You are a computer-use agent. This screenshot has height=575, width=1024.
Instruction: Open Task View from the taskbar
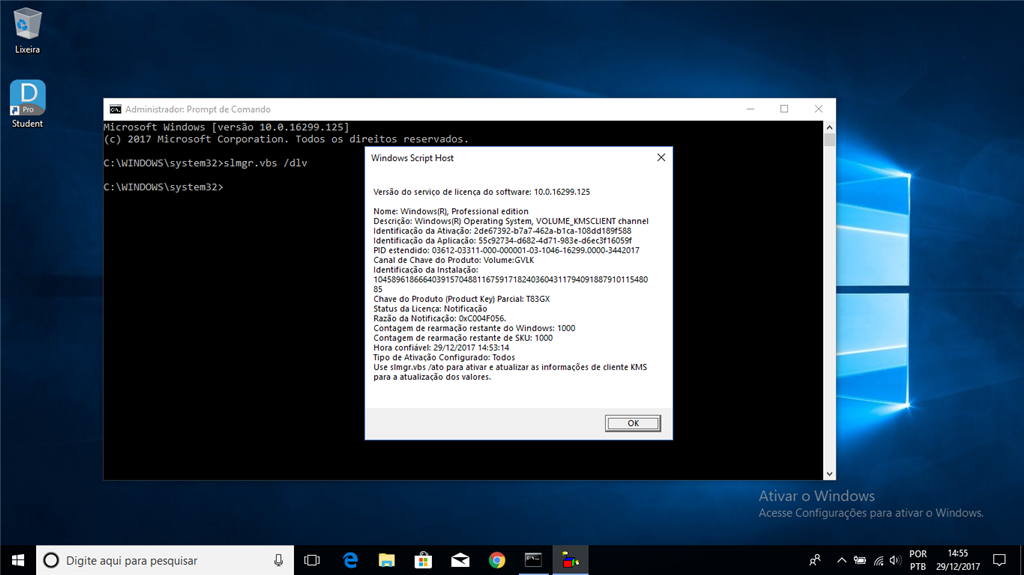coord(312,560)
